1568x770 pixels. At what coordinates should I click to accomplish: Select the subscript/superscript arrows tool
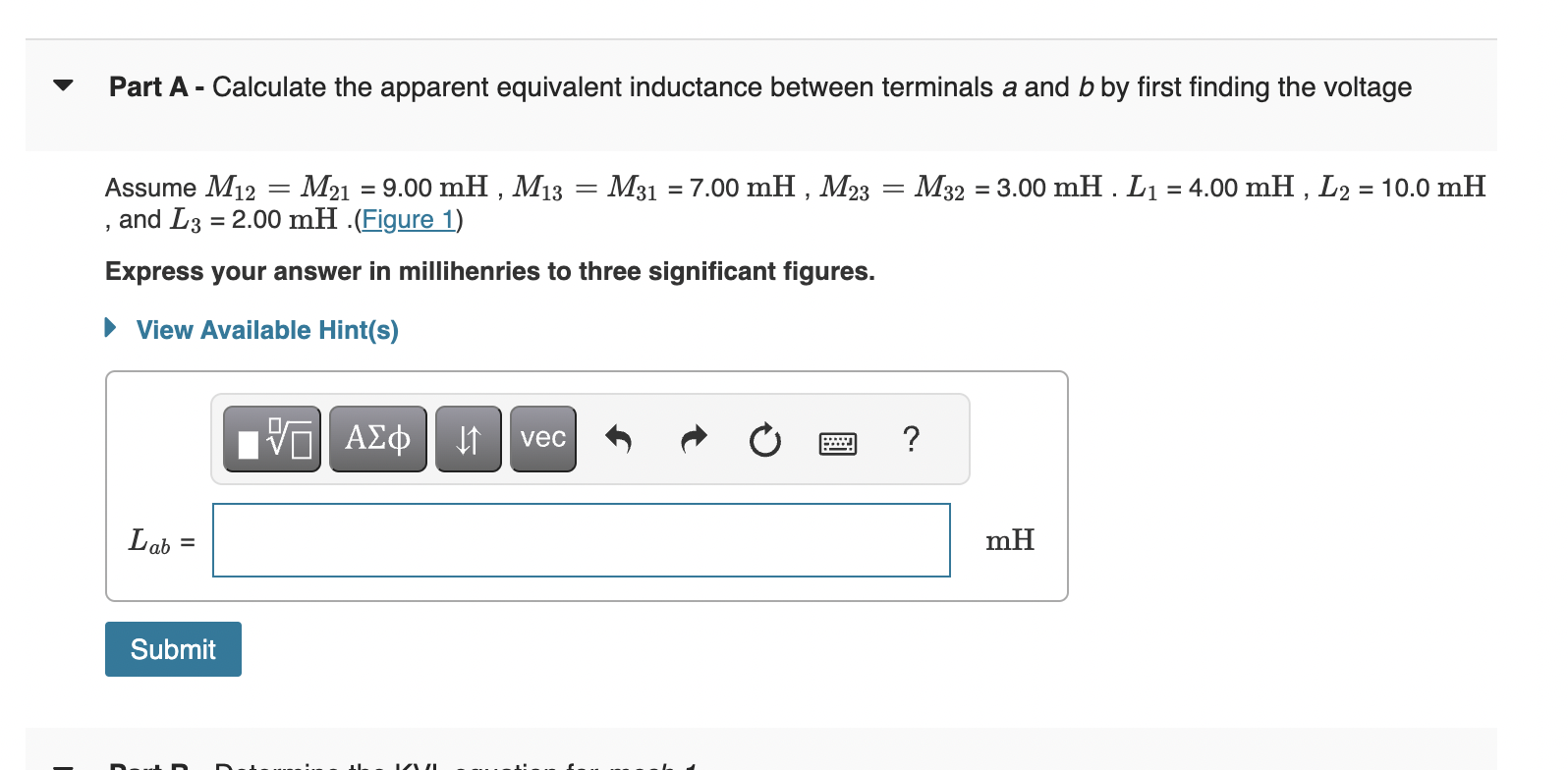point(468,439)
